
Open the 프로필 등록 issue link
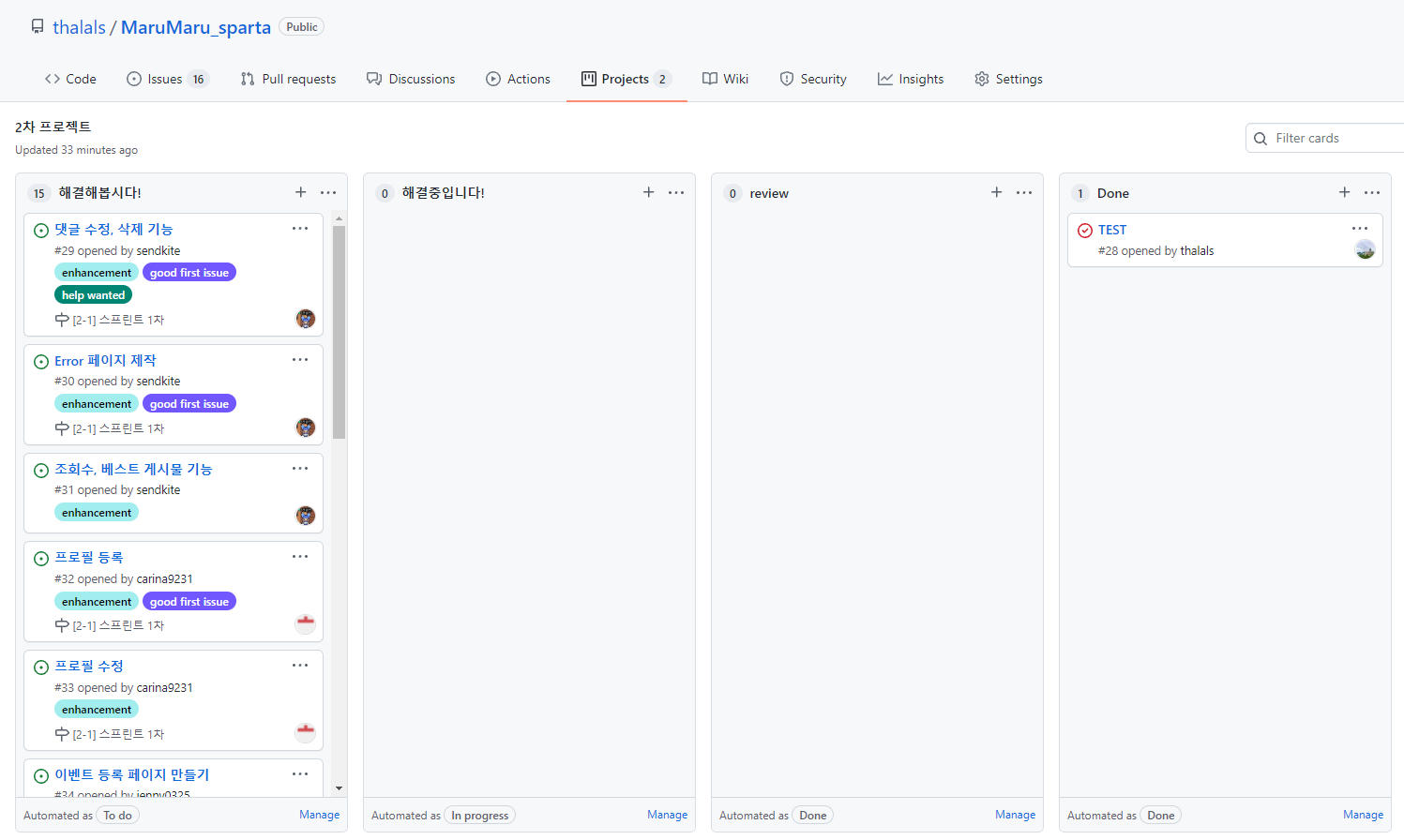[x=89, y=557]
